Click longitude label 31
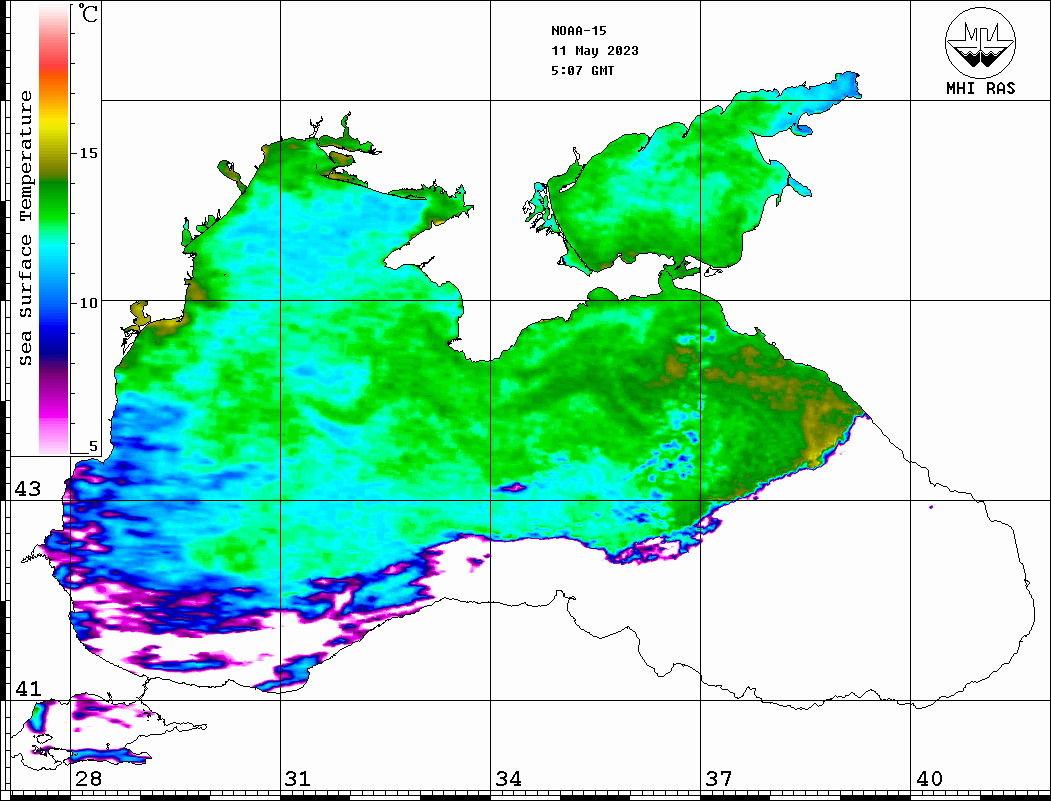 298,779
